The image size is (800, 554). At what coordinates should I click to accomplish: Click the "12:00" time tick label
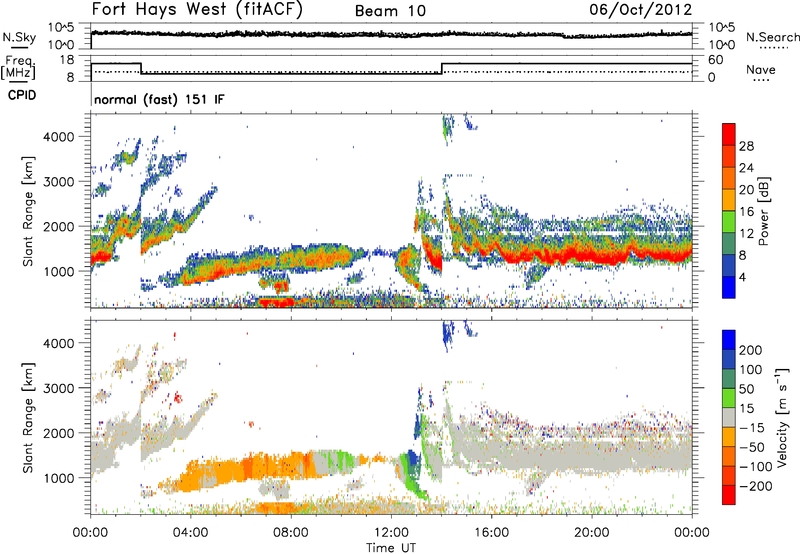(x=391, y=533)
